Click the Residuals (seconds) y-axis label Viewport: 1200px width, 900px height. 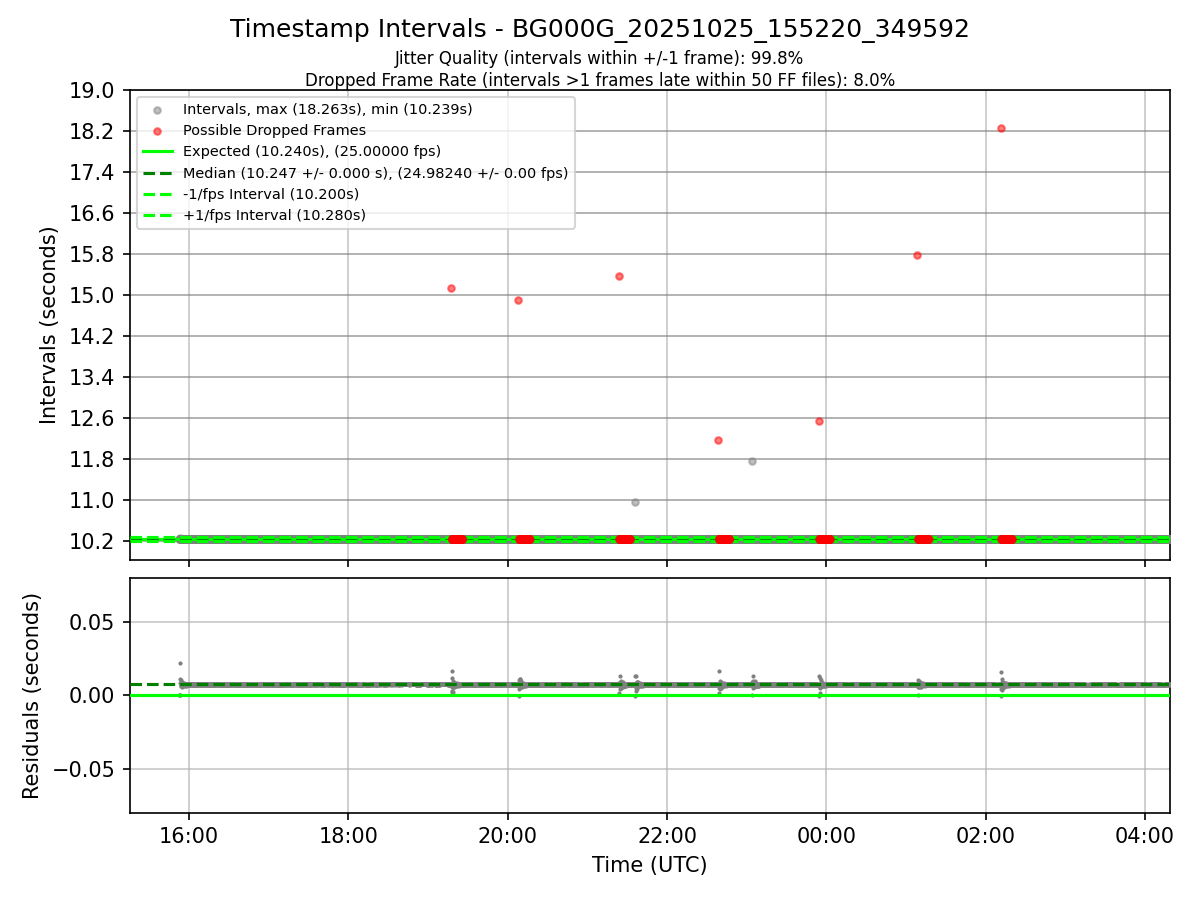coord(32,696)
